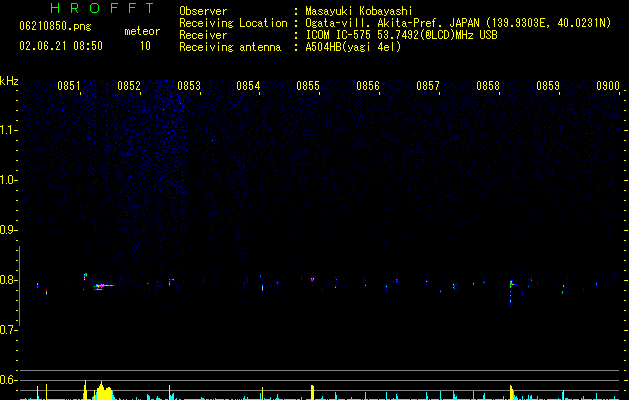Click the widest yellow intensity peak in bottom graph
The height and width of the screenshot is (400, 629).
pos(104,391)
